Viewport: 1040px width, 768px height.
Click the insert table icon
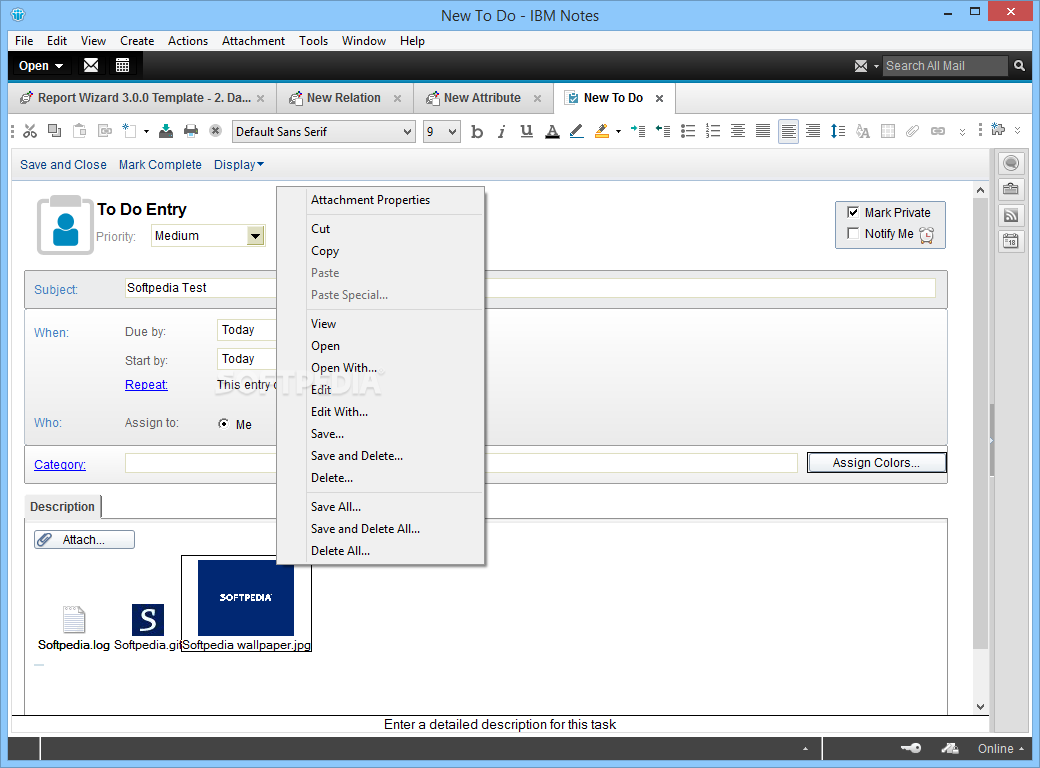(887, 131)
